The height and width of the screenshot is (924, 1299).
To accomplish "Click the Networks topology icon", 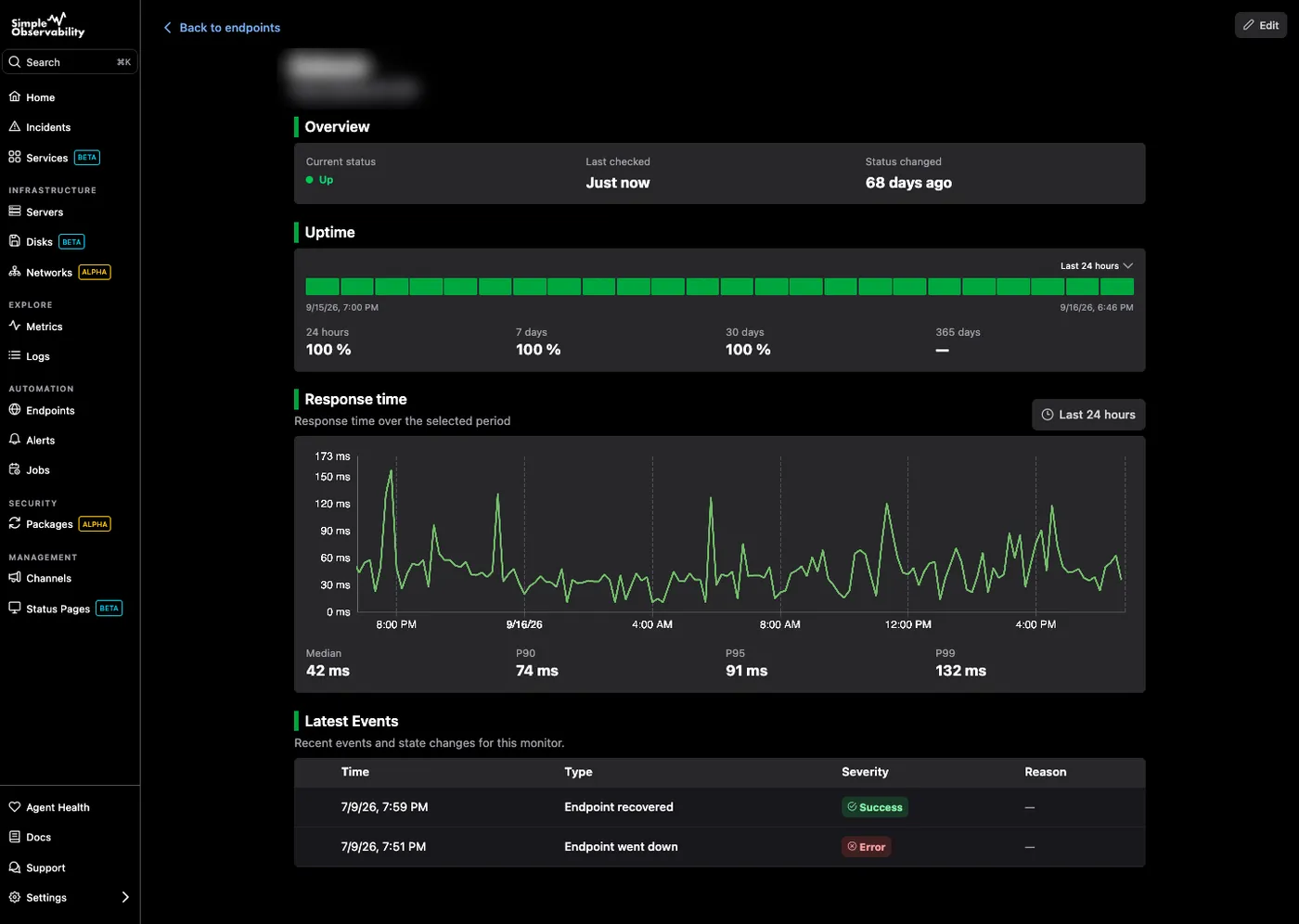I will [15, 272].
